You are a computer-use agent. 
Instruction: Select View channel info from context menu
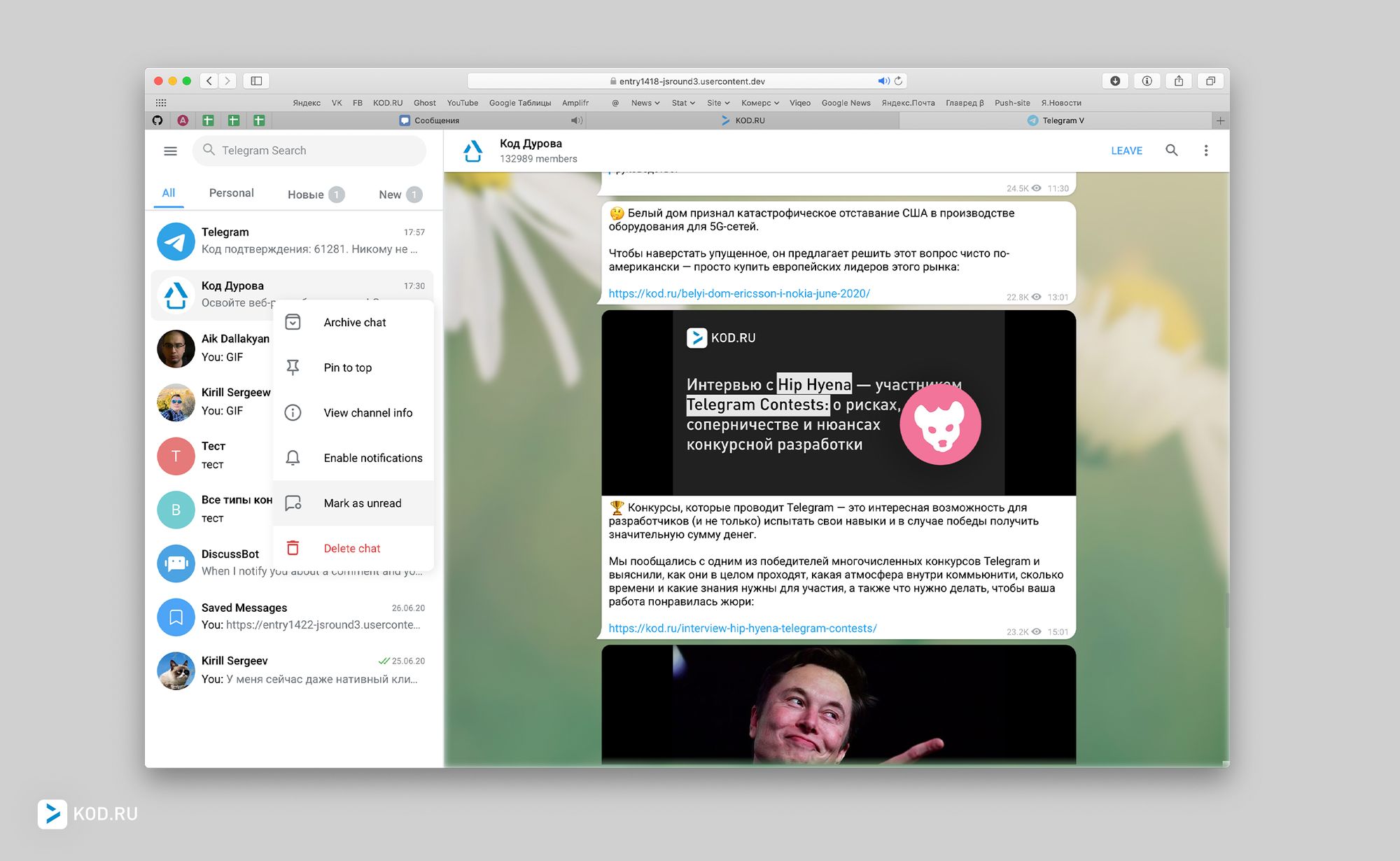pos(367,413)
